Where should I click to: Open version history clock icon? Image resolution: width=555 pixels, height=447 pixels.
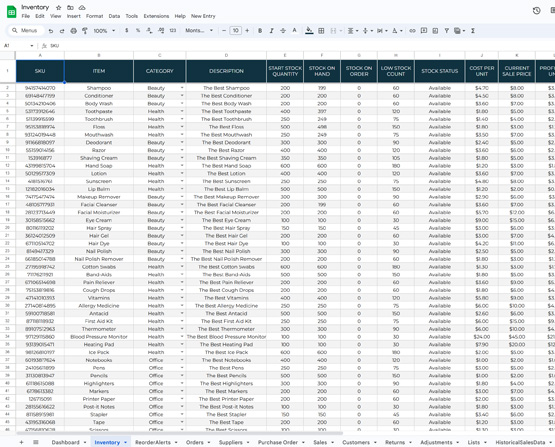(x=536, y=11)
